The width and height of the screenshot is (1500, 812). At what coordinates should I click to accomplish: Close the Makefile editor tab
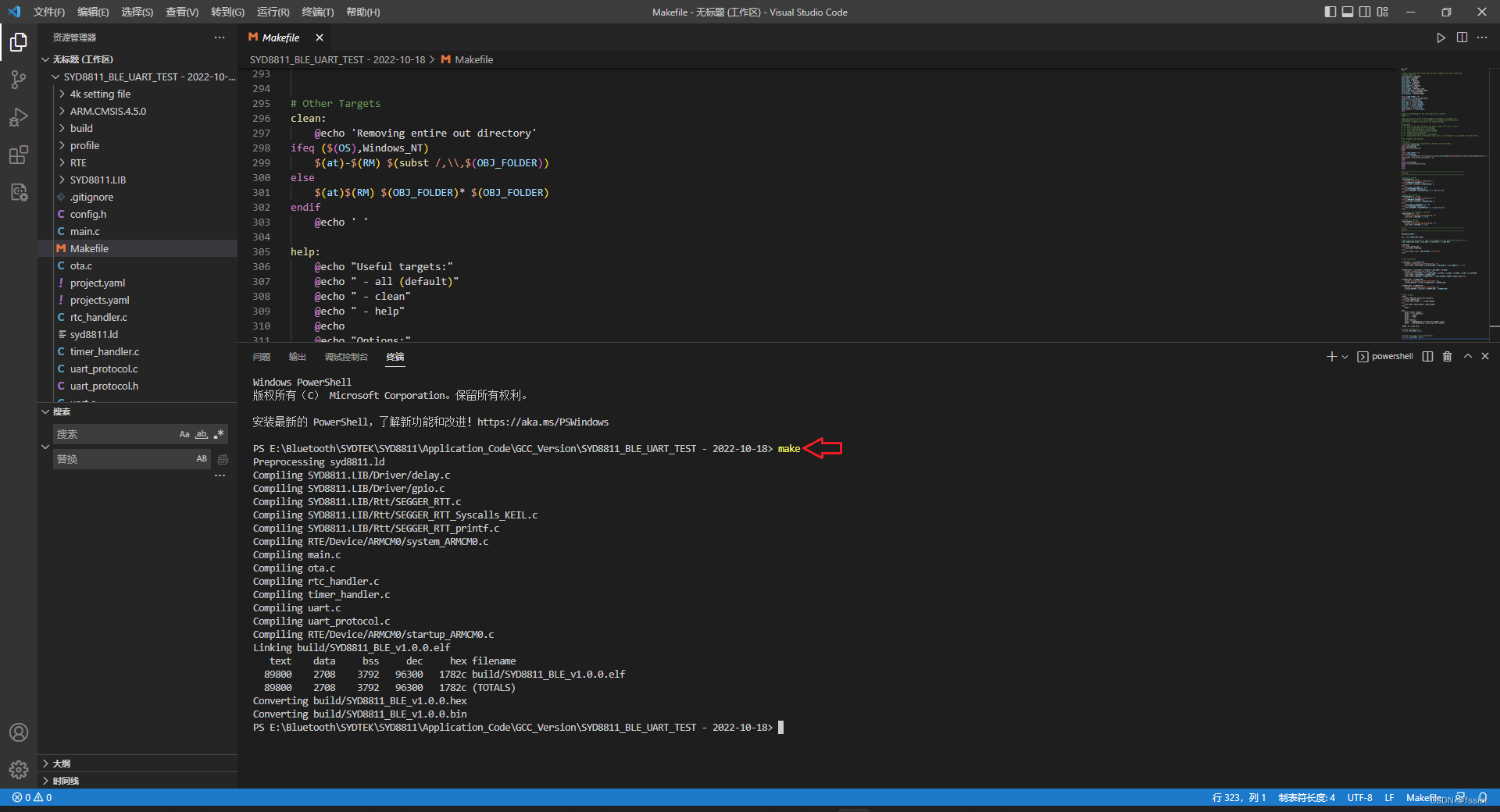tap(320, 37)
